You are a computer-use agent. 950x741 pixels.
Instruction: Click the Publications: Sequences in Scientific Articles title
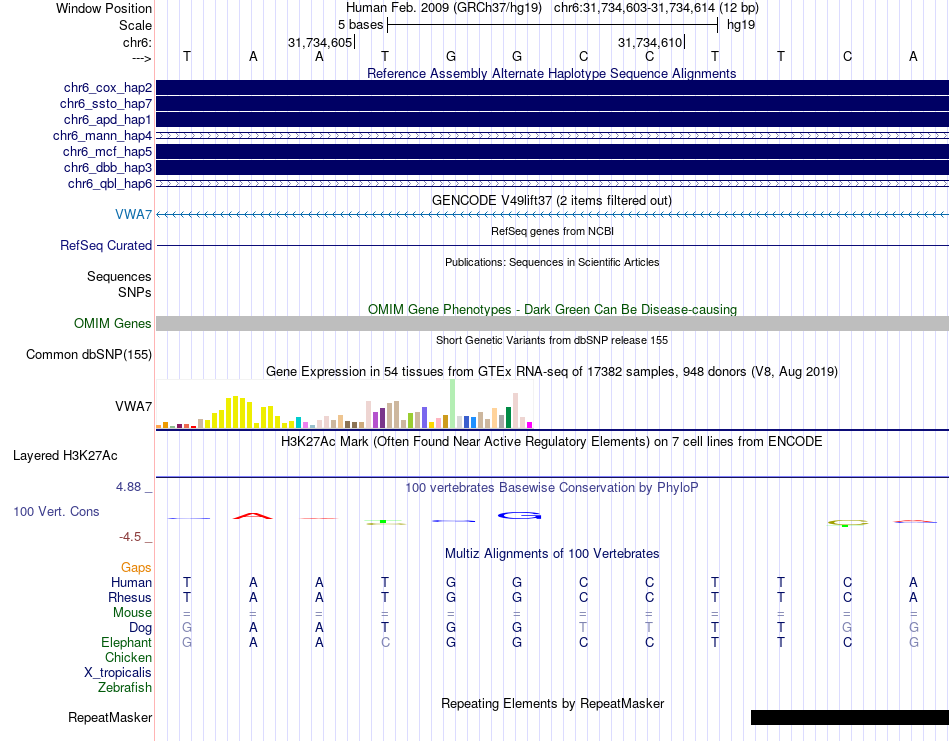[552, 262]
